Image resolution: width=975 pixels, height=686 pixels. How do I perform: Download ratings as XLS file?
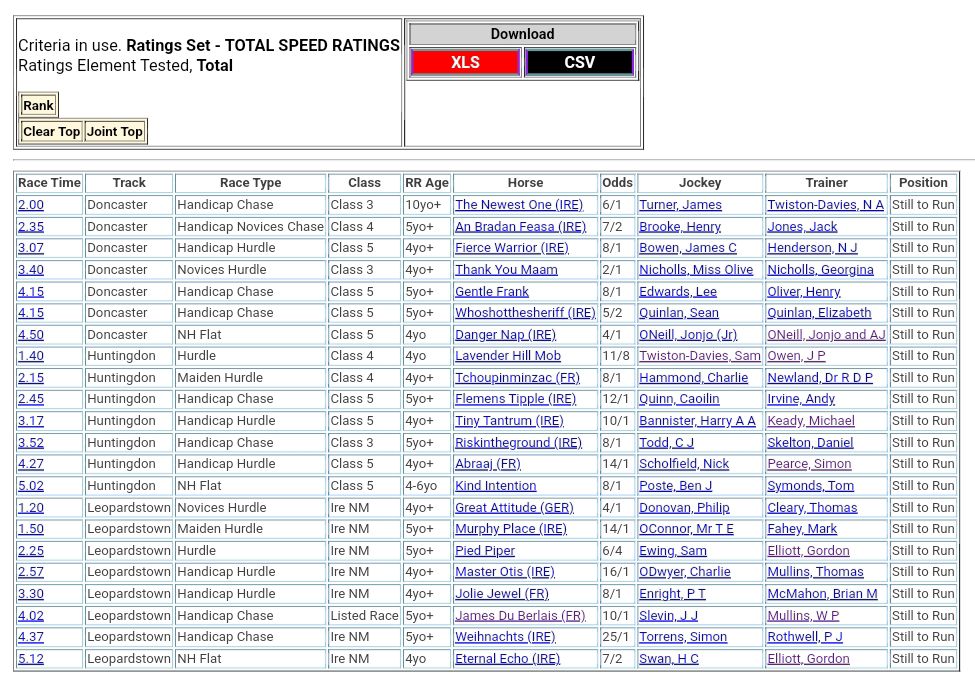pyautogui.click(x=465, y=63)
